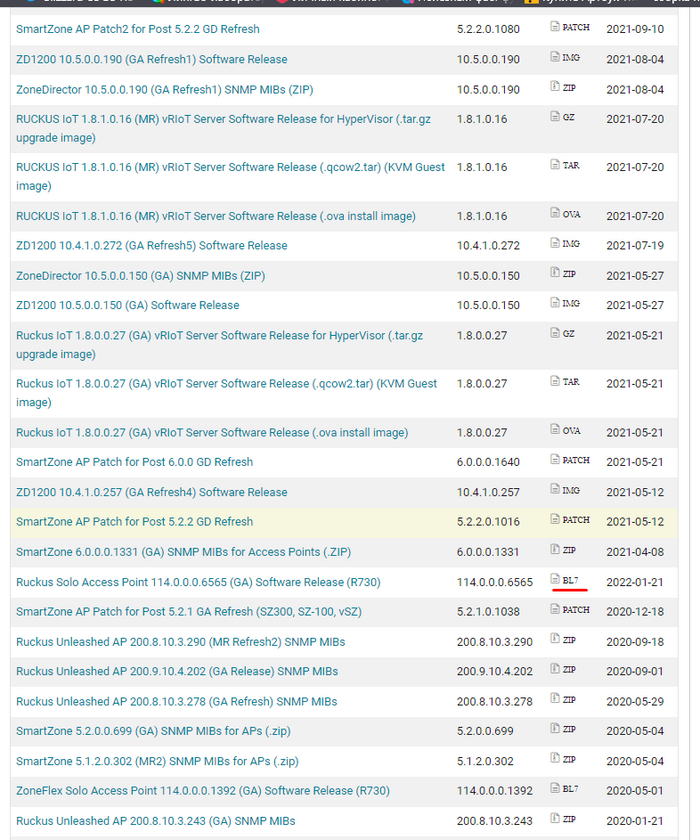
Task: Select version text 114.0.0.0.6565
Action: 495,582
